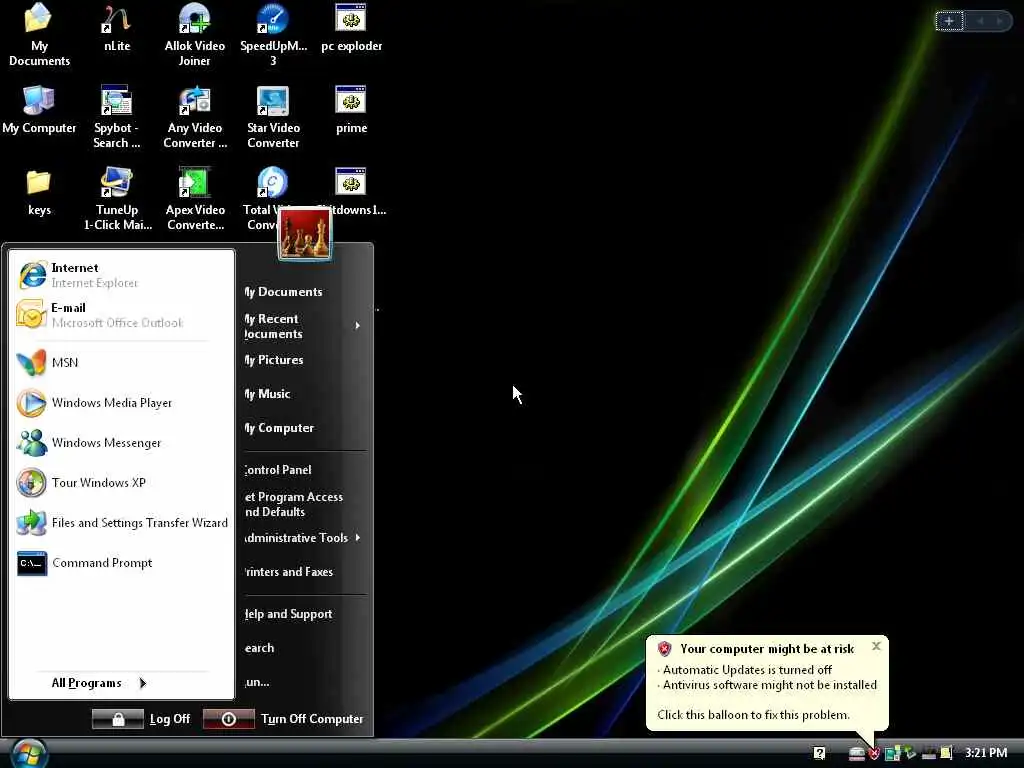1024x768 pixels.
Task: Open the My Documents desktop icon
Action: pyautogui.click(x=39, y=35)
